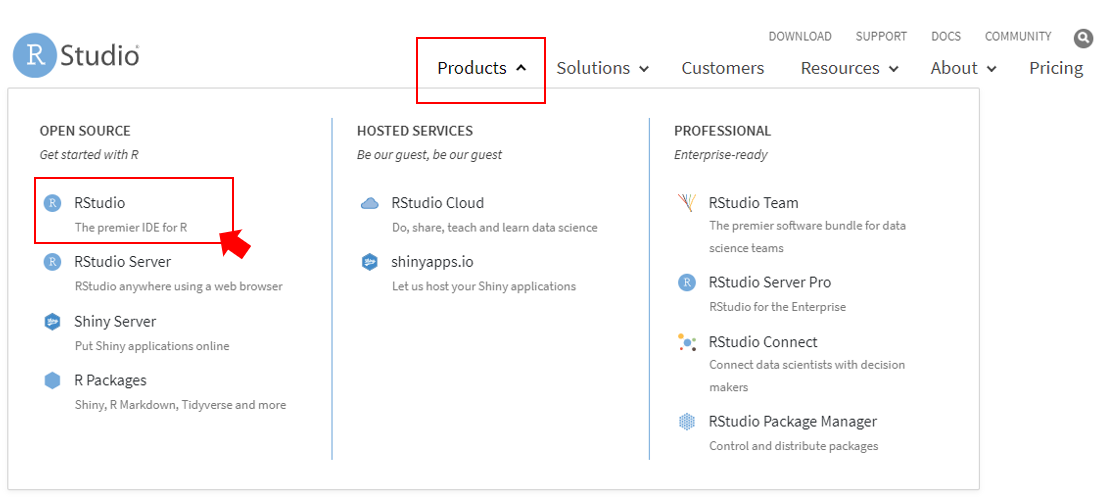Collapse the Products menu chevron
The width and height of the screenshot is (1110, 499).
521,68
